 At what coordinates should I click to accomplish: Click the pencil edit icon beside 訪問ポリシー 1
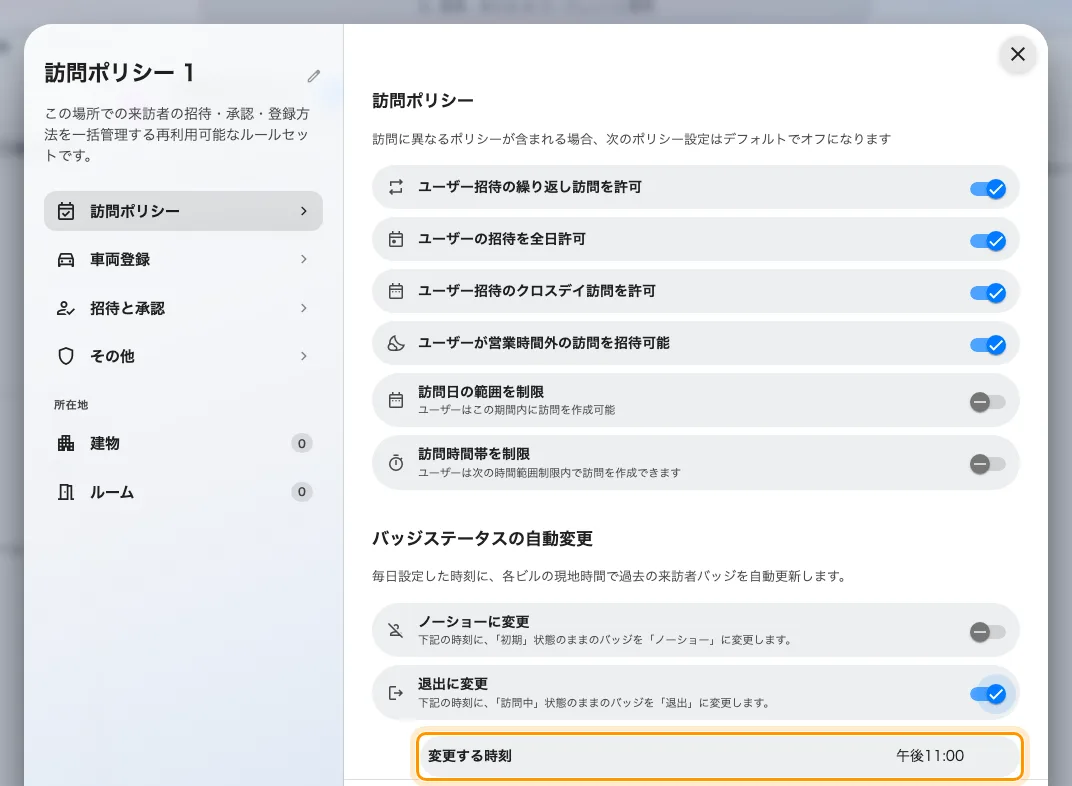click(314, 76)
